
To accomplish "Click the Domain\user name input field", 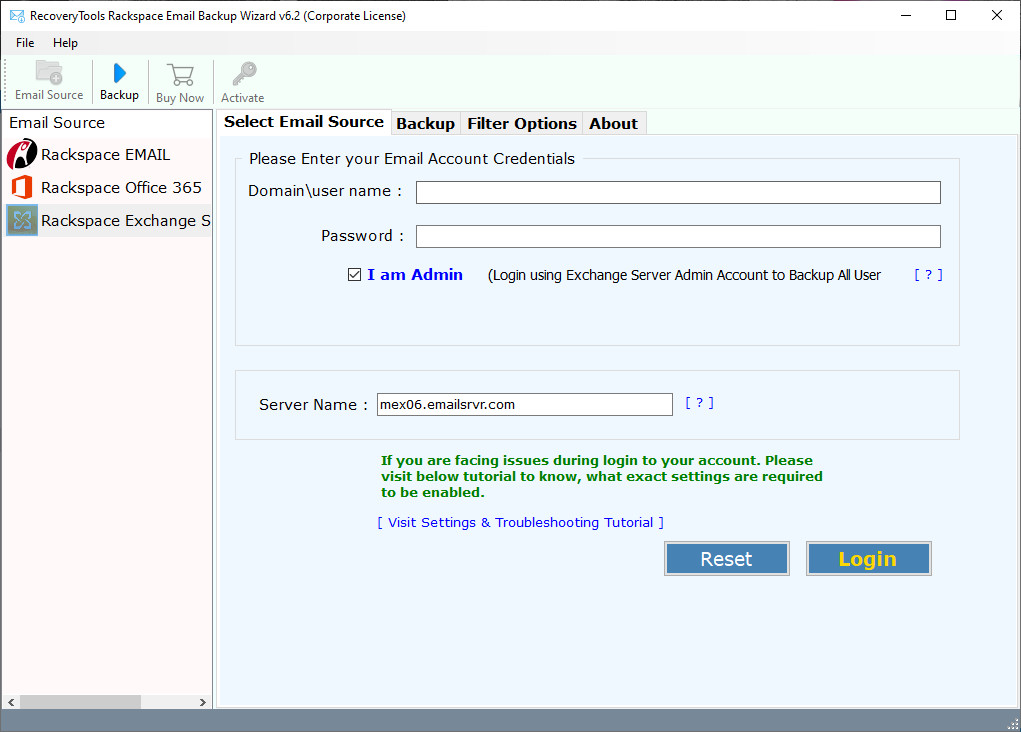I will (x=678, y=192).
